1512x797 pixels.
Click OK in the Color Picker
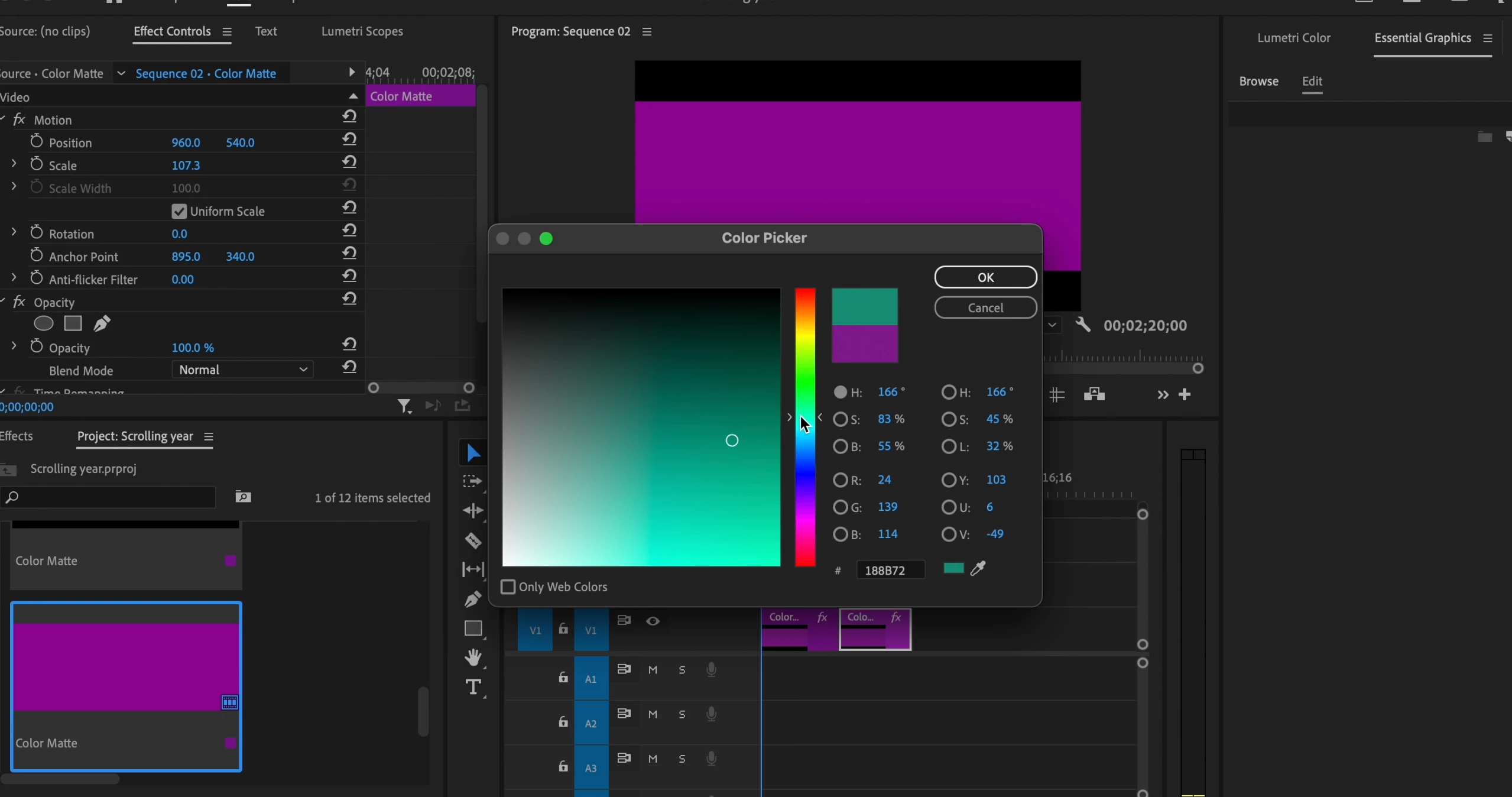point(985,277)
